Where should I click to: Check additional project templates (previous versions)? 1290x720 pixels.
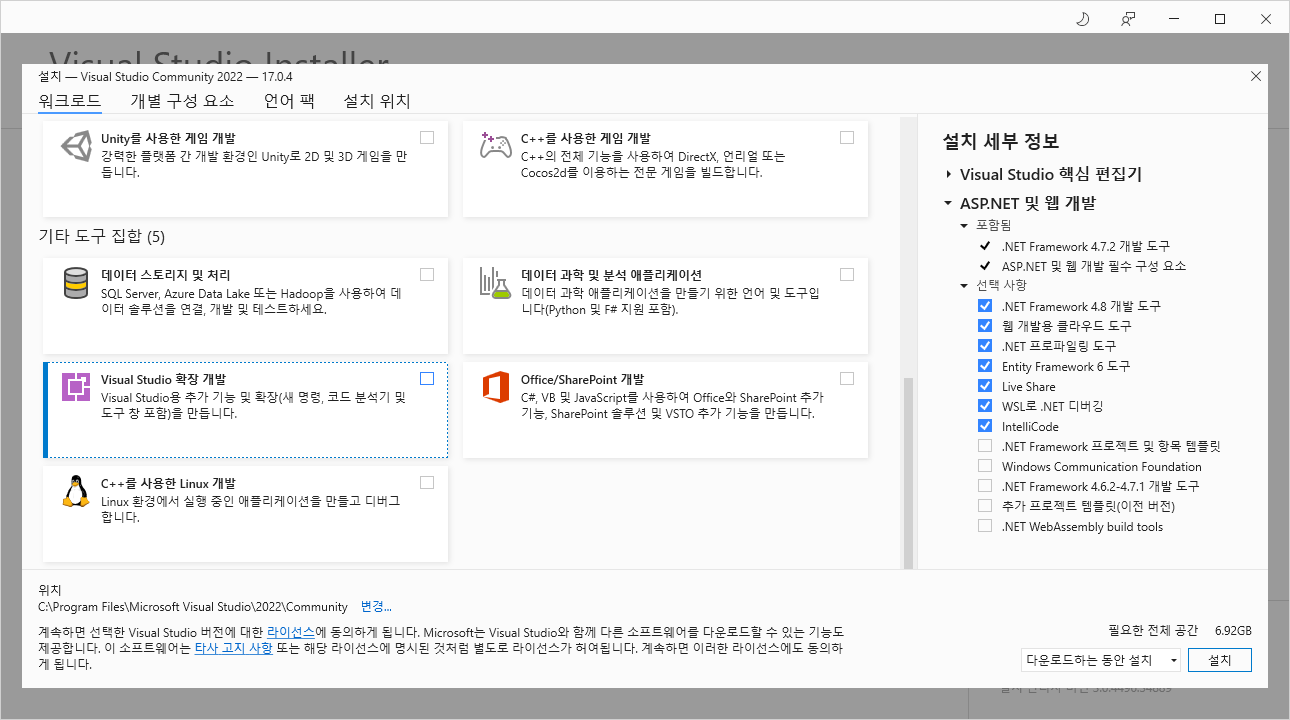(x=985, y=506)
